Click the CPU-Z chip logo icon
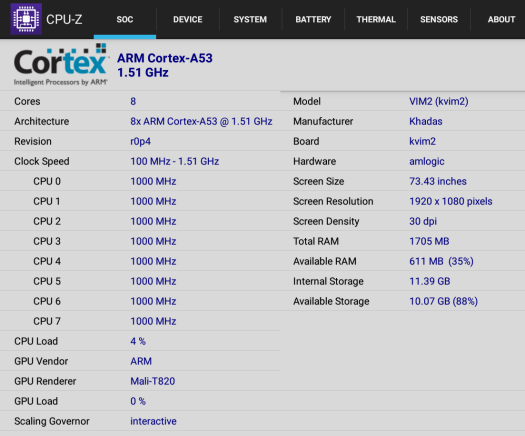Image resolution: width=525 pixels, height=436 pixels. (26, 19)
